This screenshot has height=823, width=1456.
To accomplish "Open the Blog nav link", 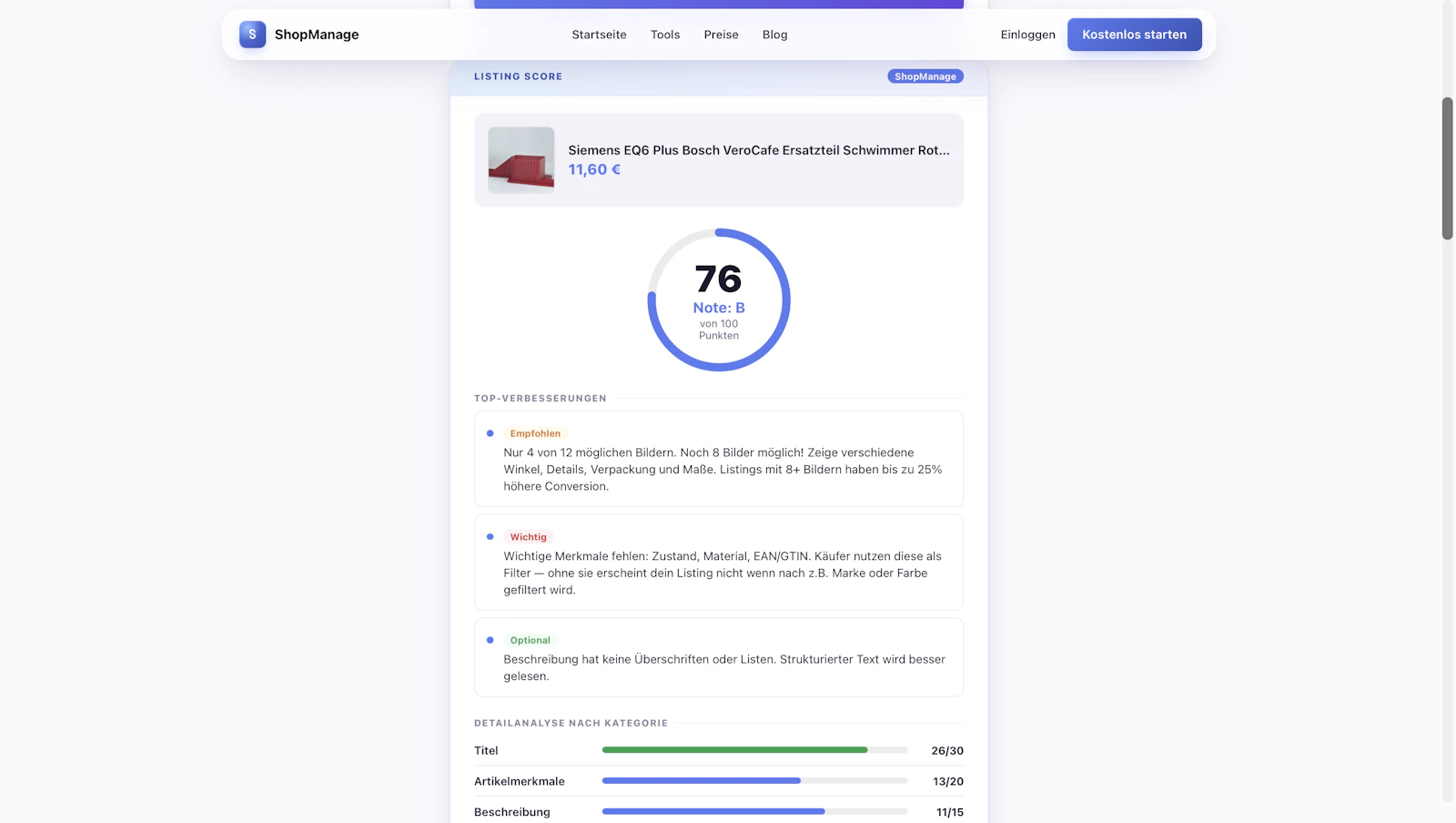I will click(x=774, y=35).
